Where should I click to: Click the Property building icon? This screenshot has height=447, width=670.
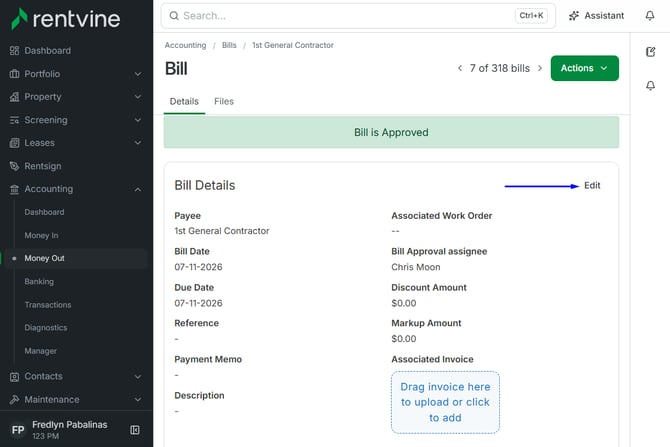pyautogui.click(x=15, y=97)
